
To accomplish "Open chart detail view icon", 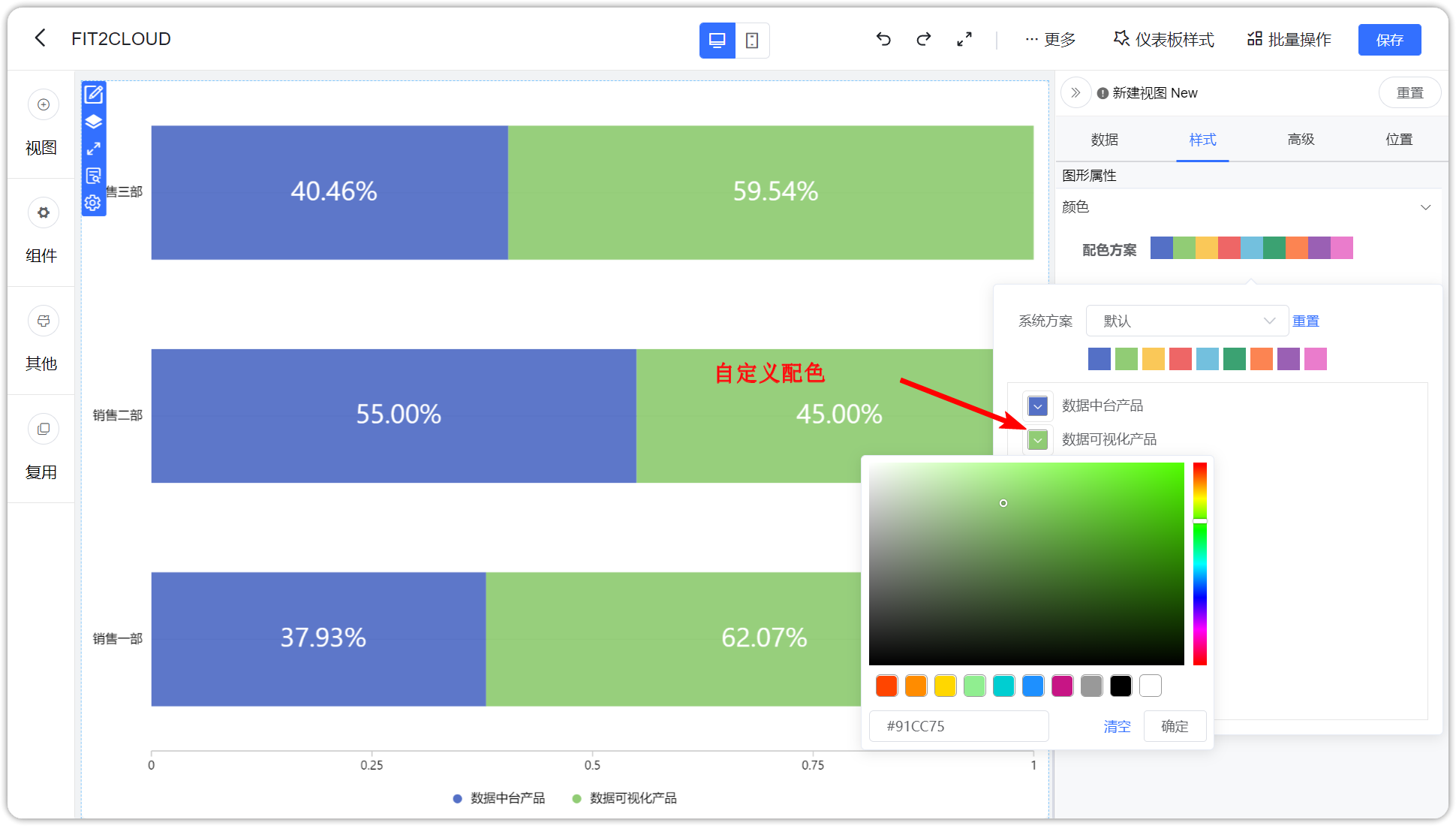I will click(94, 176).
